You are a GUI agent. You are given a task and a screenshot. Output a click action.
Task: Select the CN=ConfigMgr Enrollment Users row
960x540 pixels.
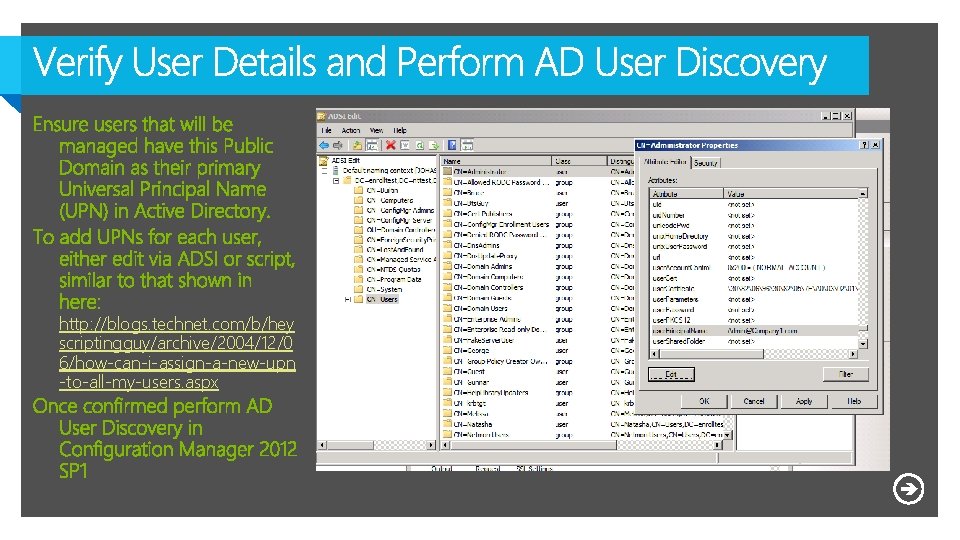[x=538, y=224]
